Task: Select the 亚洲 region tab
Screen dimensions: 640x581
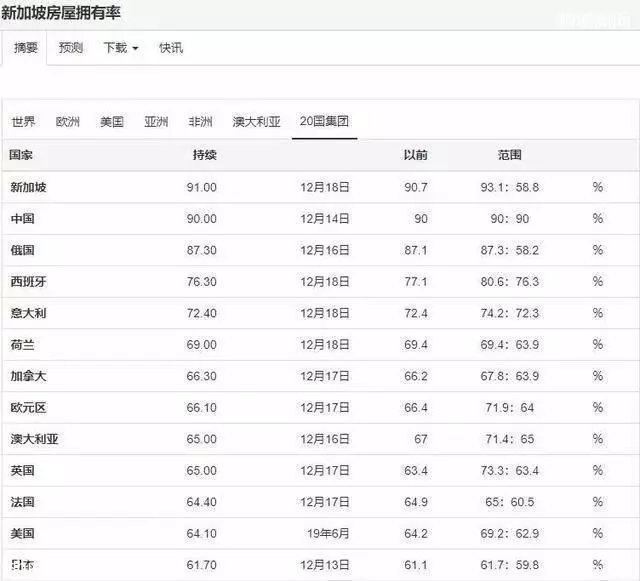Action: 156,122
